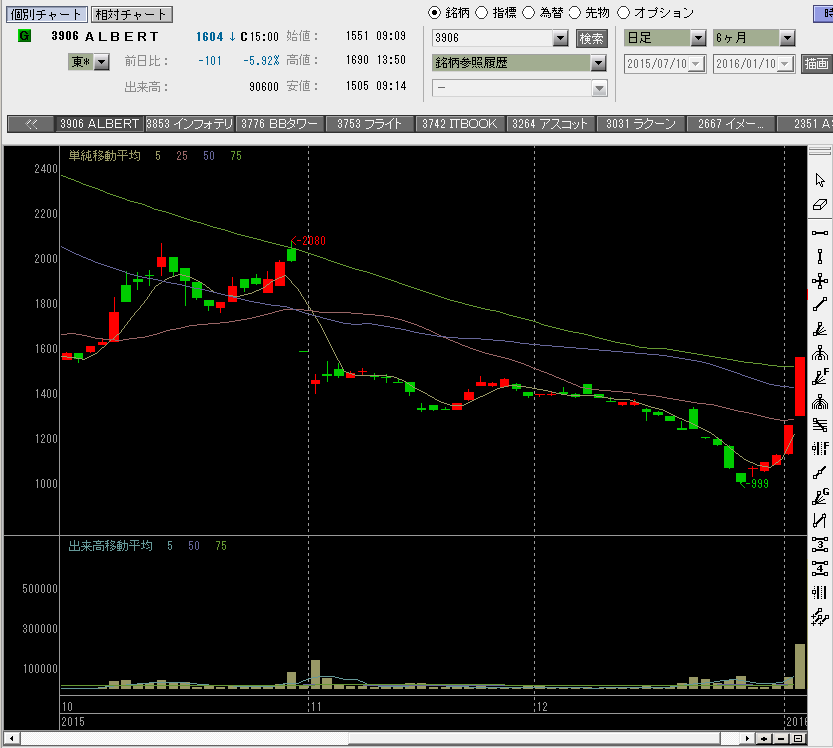
Task: Click the chart zoom-out minus button
Action: click(x=781, y=738)
